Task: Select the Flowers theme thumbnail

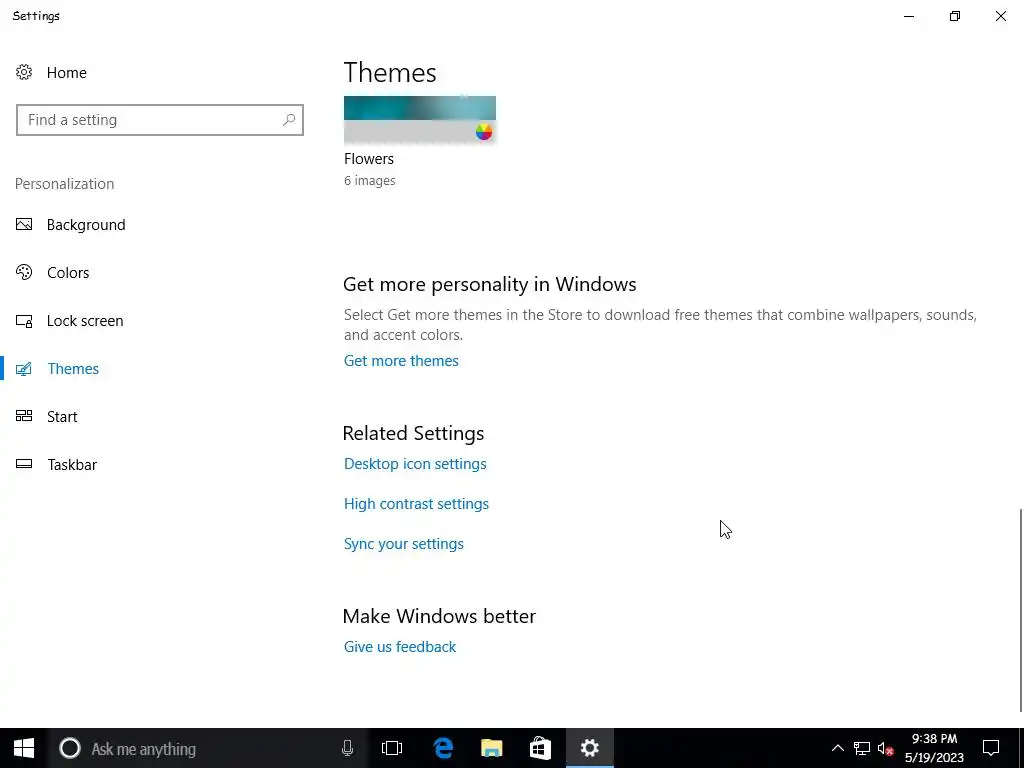Action: [x=420, y=120]
